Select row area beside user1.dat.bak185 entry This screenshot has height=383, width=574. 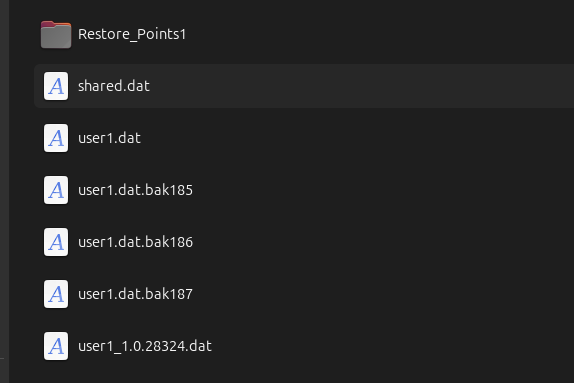point(384,190)
